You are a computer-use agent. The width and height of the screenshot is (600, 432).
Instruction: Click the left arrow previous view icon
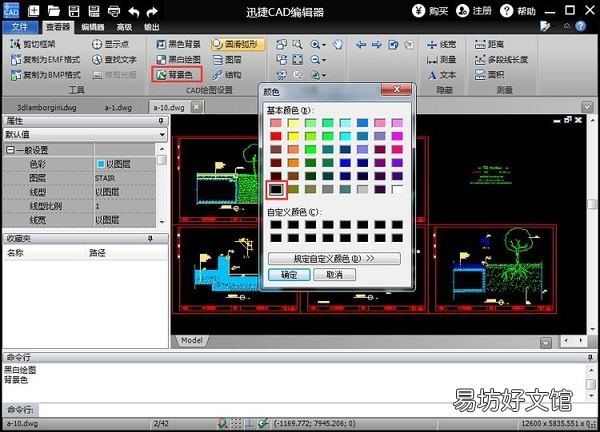[x=360, y=45]
